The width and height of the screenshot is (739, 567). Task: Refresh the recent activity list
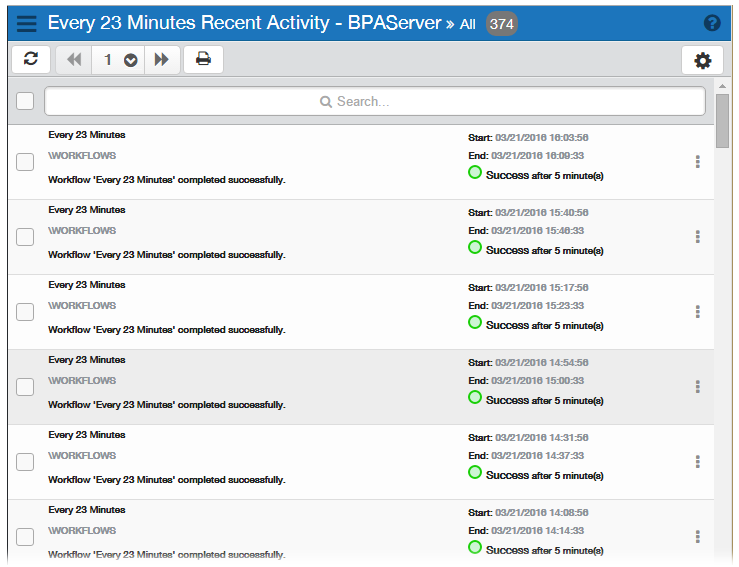[x=31, y=60]
